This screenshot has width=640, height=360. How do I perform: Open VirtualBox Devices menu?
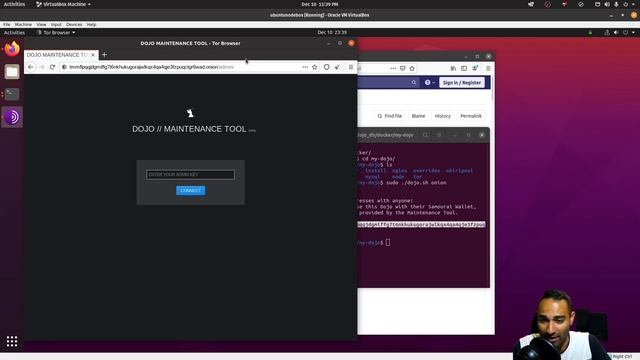coord(74,24)
